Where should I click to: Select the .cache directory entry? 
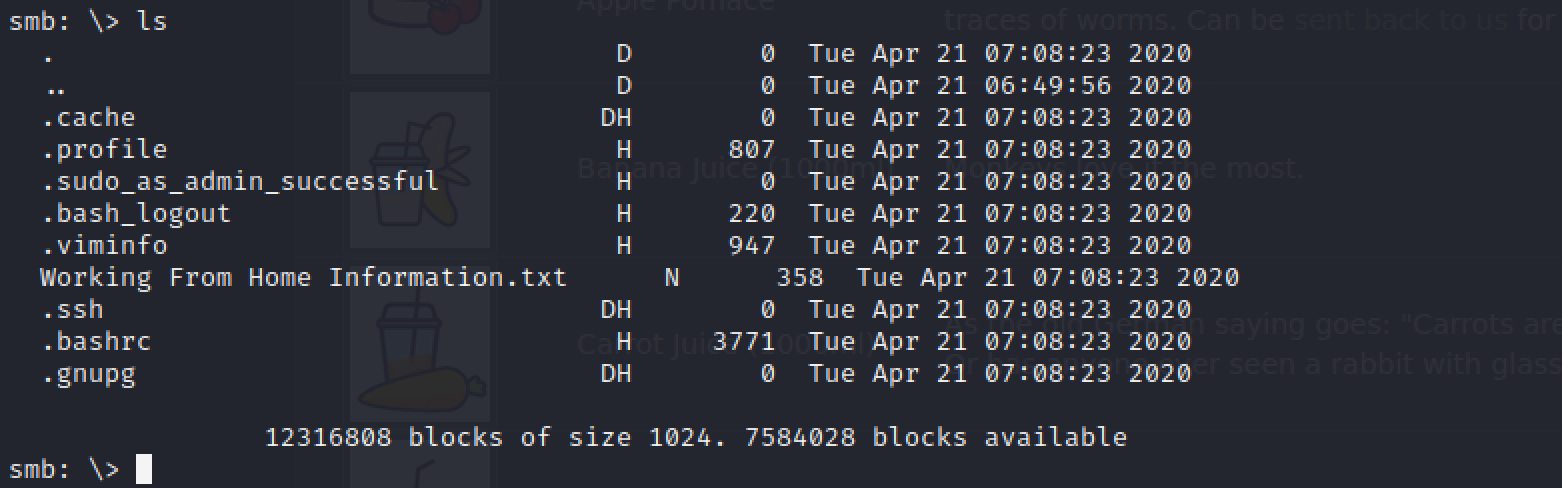(x=88, y=117)
